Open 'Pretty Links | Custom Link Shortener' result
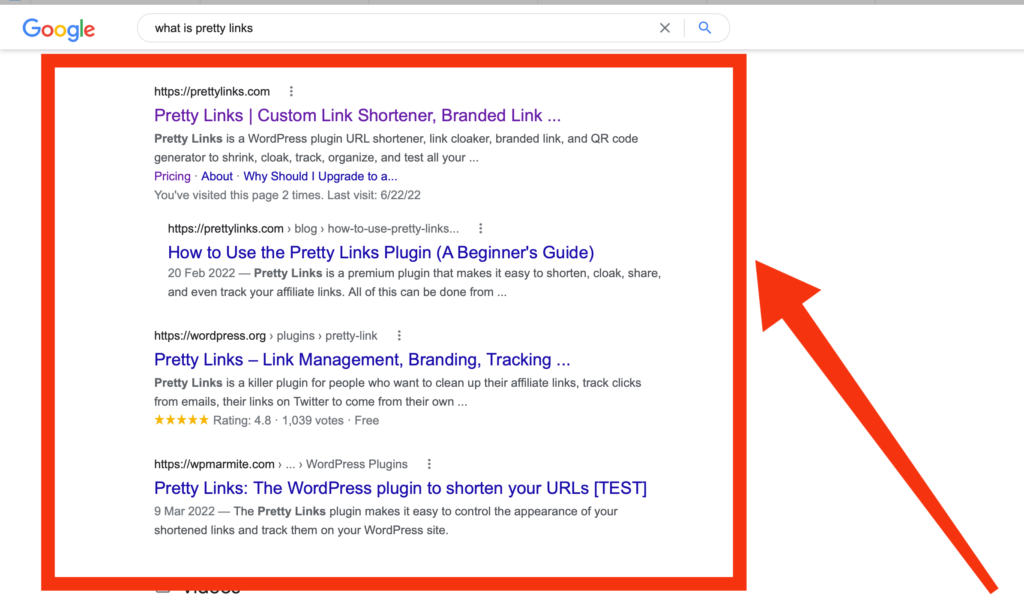The width and height of the screenshot is (1024, 598). click(x=357, y=116)
